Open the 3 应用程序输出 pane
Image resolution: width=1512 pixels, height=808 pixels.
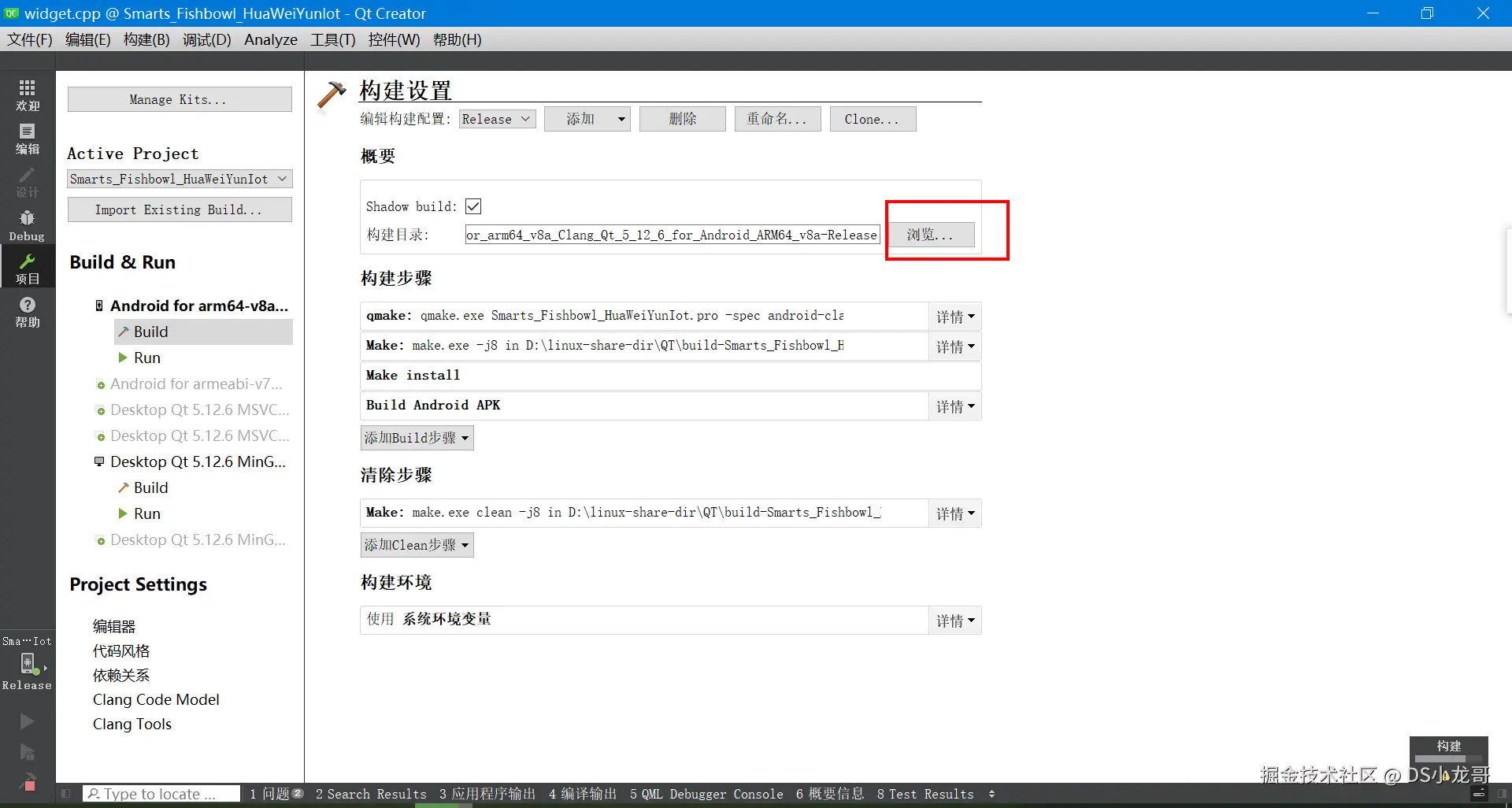(x=487, y=794)
